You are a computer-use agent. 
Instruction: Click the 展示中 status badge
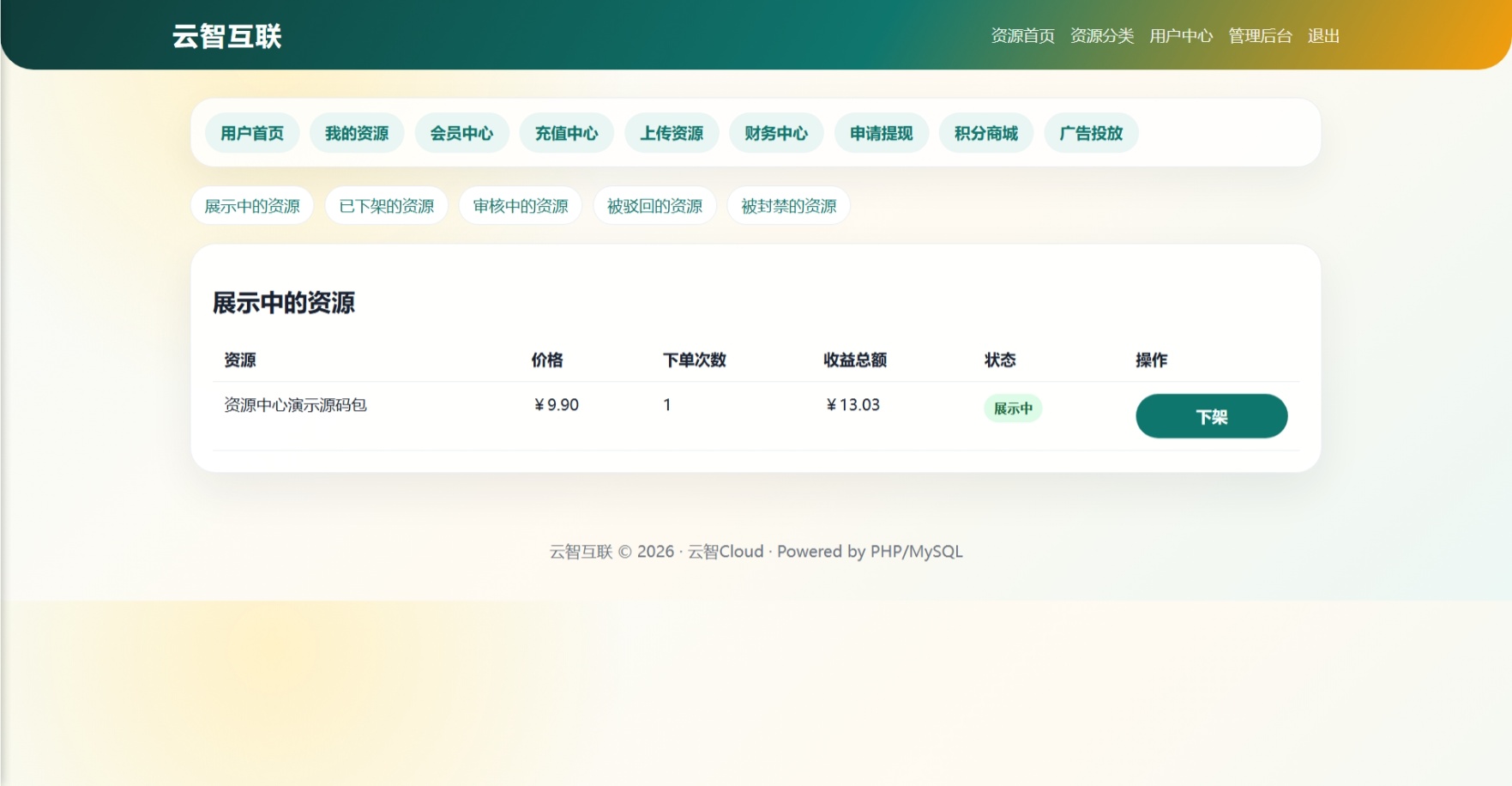1013,408
